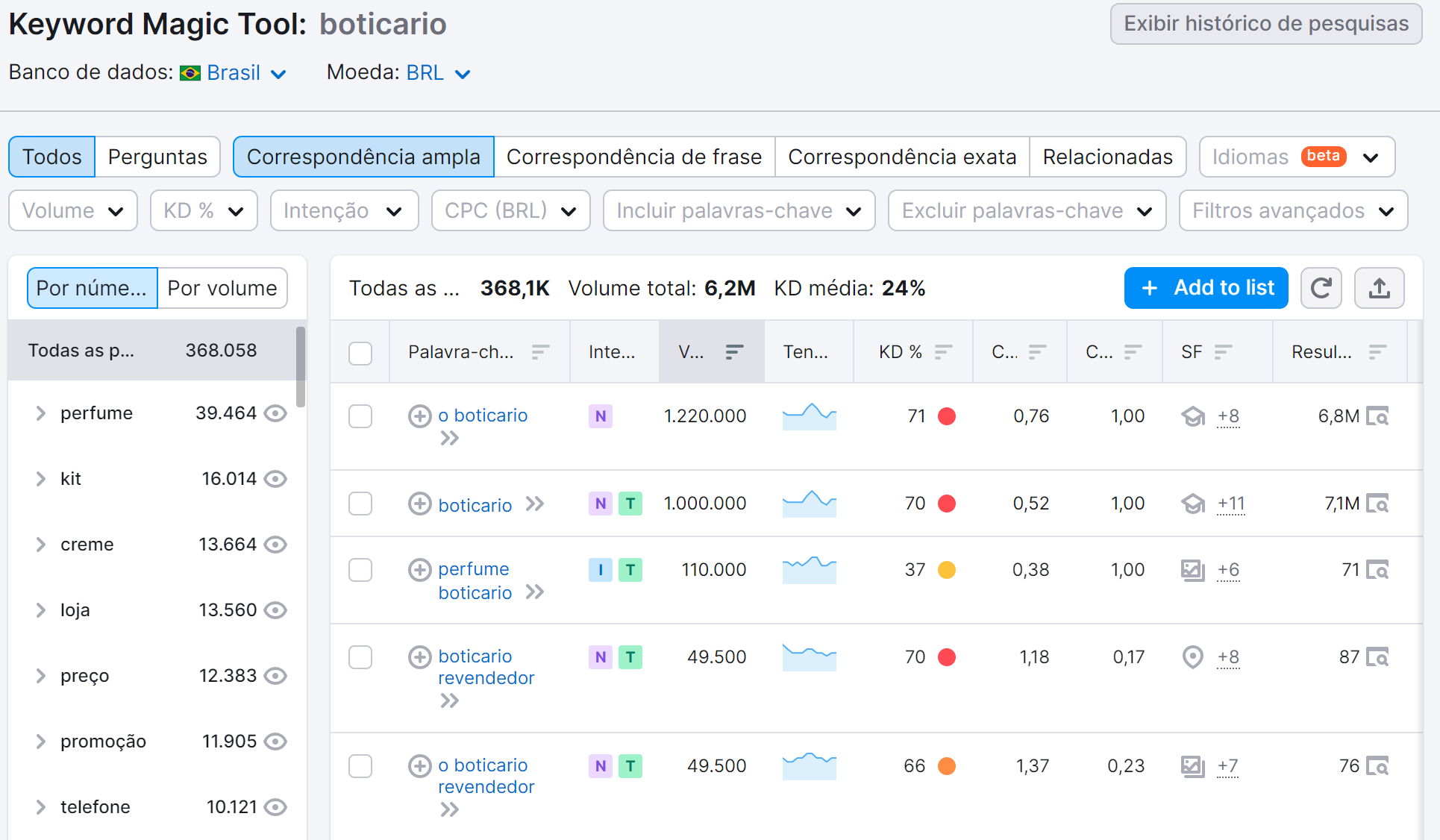Sort by Resultados column sort icon

tap(1377, 352)
